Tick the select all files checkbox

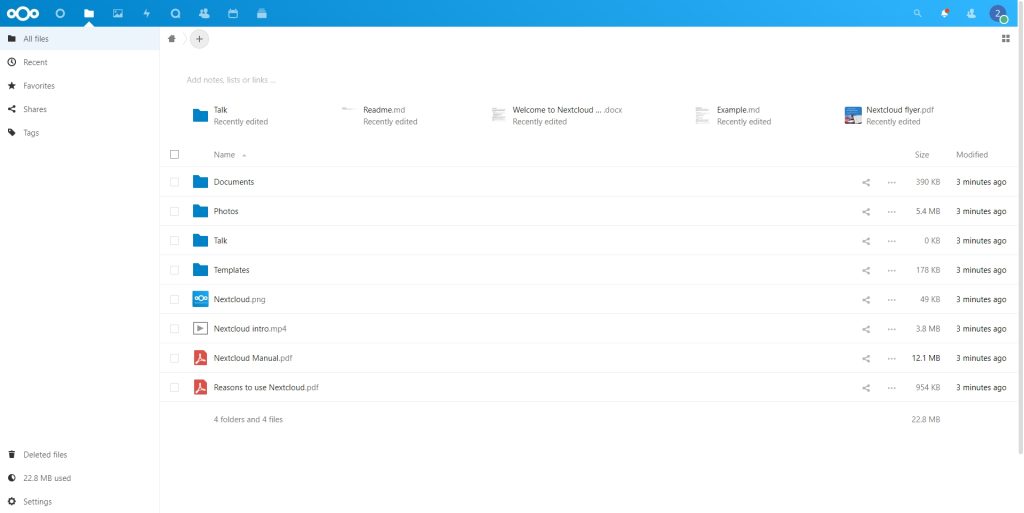174,155
